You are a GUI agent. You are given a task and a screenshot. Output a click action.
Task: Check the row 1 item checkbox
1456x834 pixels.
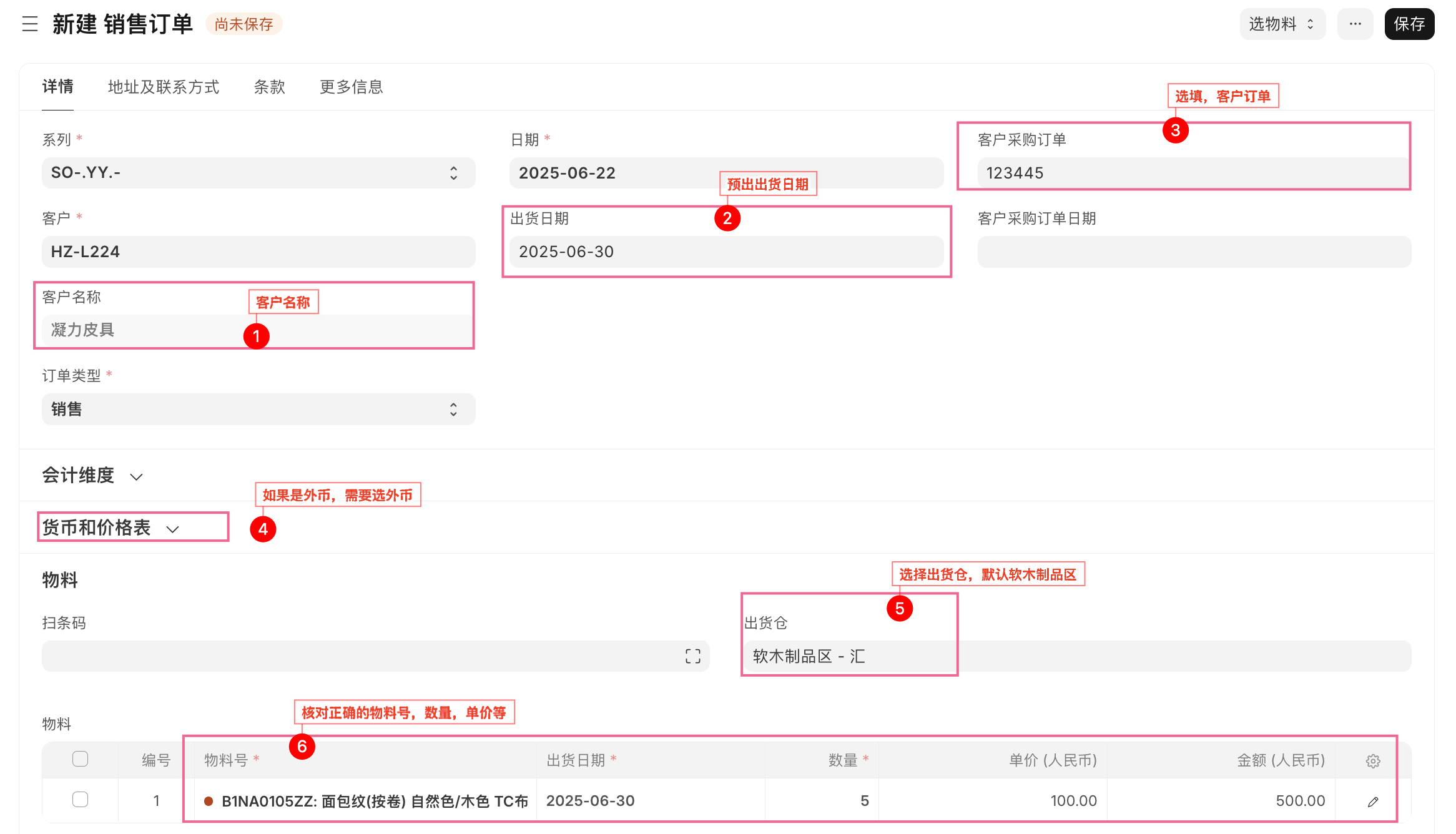[80, 800]
